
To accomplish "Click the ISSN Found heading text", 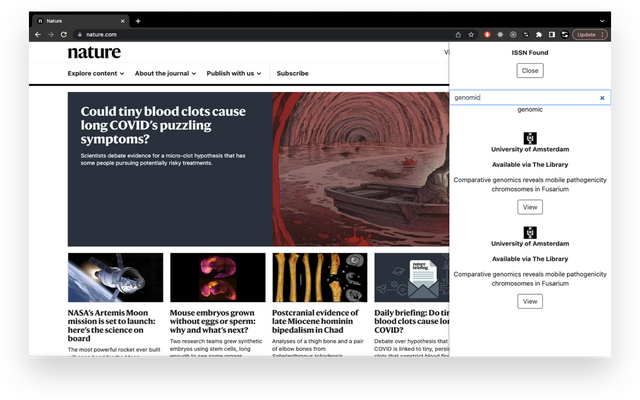I will (530, 53).
